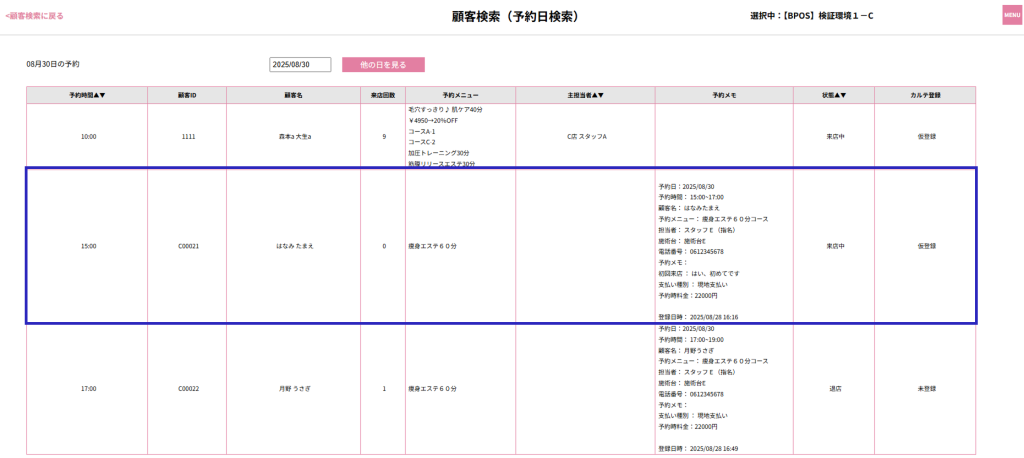Select the 17:00 reservation time cell
1024x458 pixels.
[x=88, y=388]
